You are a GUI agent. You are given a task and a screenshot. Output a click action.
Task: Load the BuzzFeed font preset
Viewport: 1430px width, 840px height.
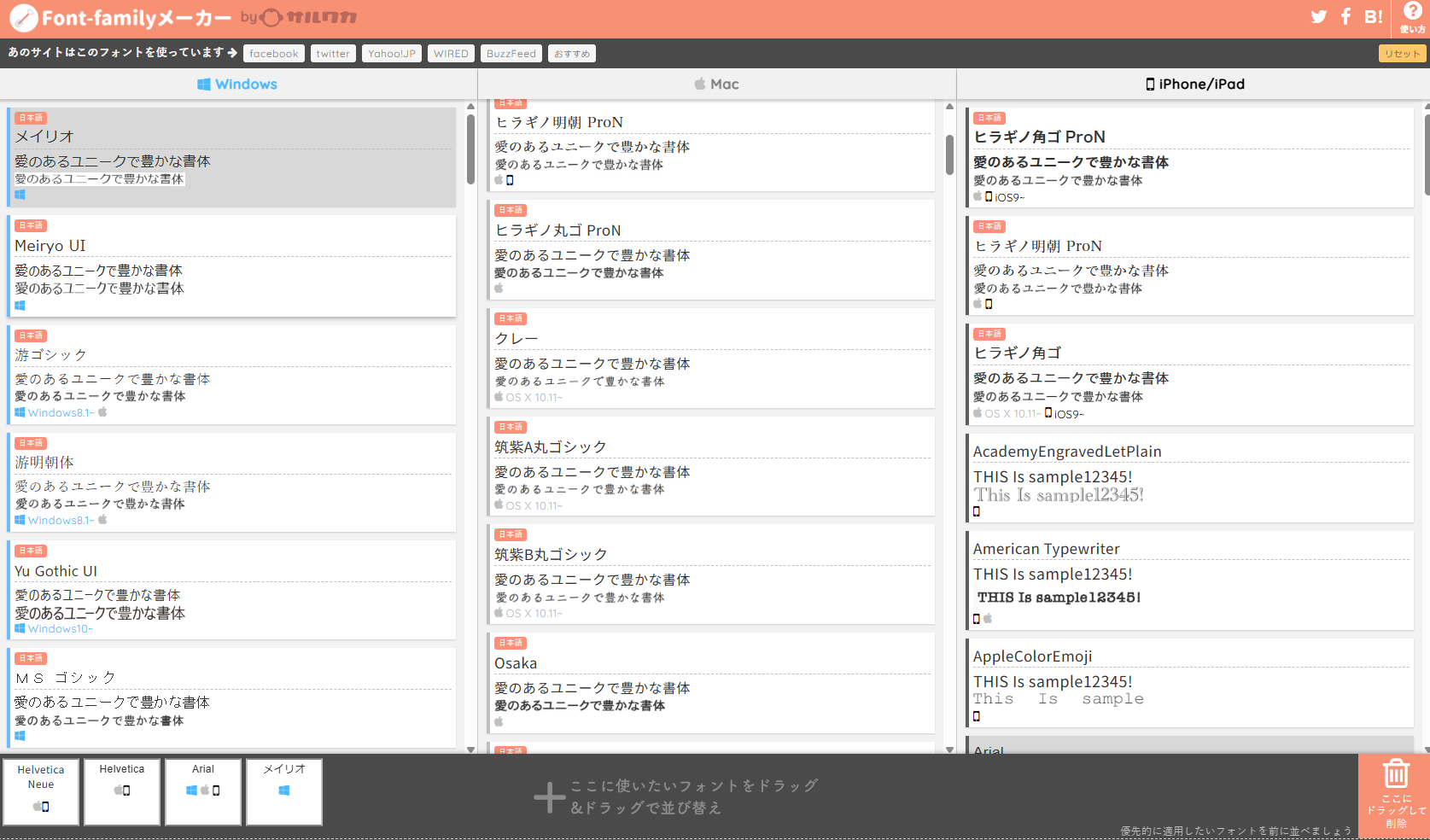(511, 54)
